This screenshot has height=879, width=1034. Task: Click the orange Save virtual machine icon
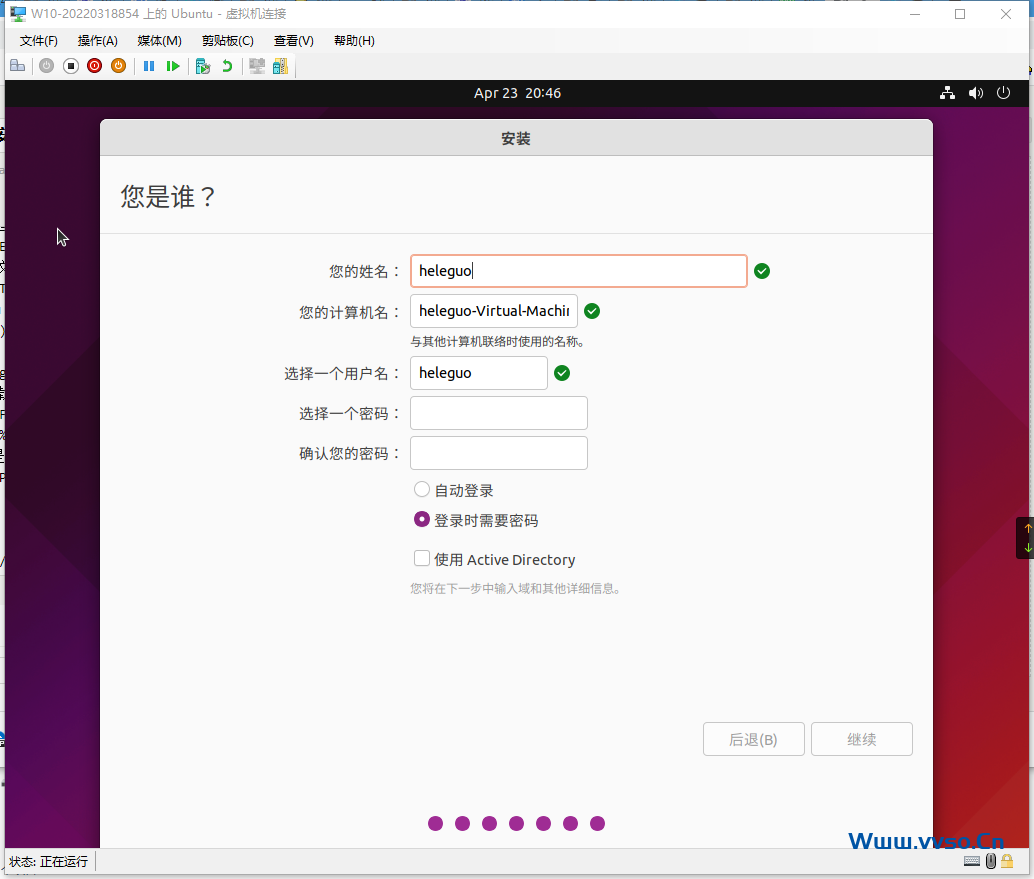(118, 65)
